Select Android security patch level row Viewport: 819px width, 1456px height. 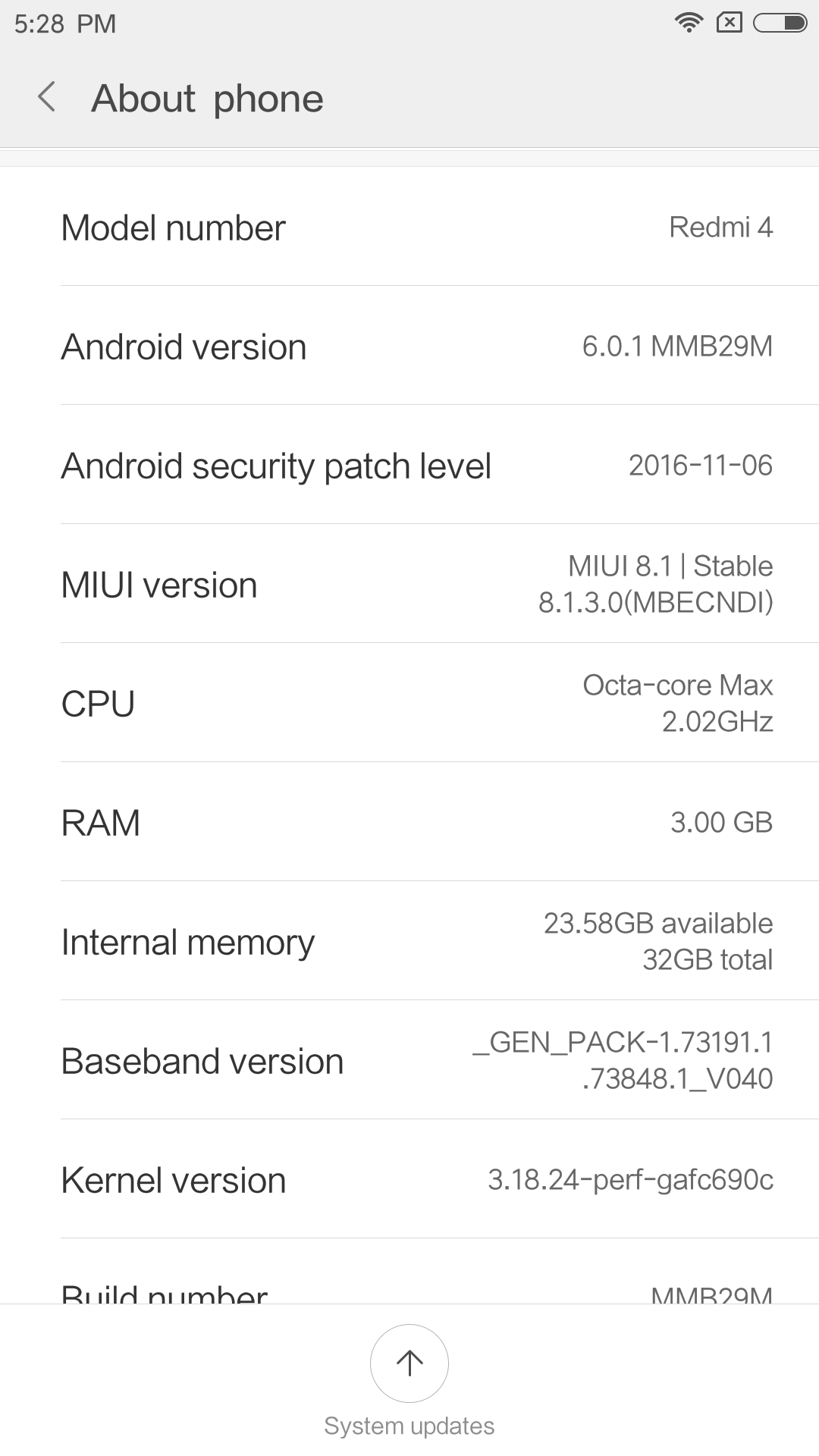[409, 465]
